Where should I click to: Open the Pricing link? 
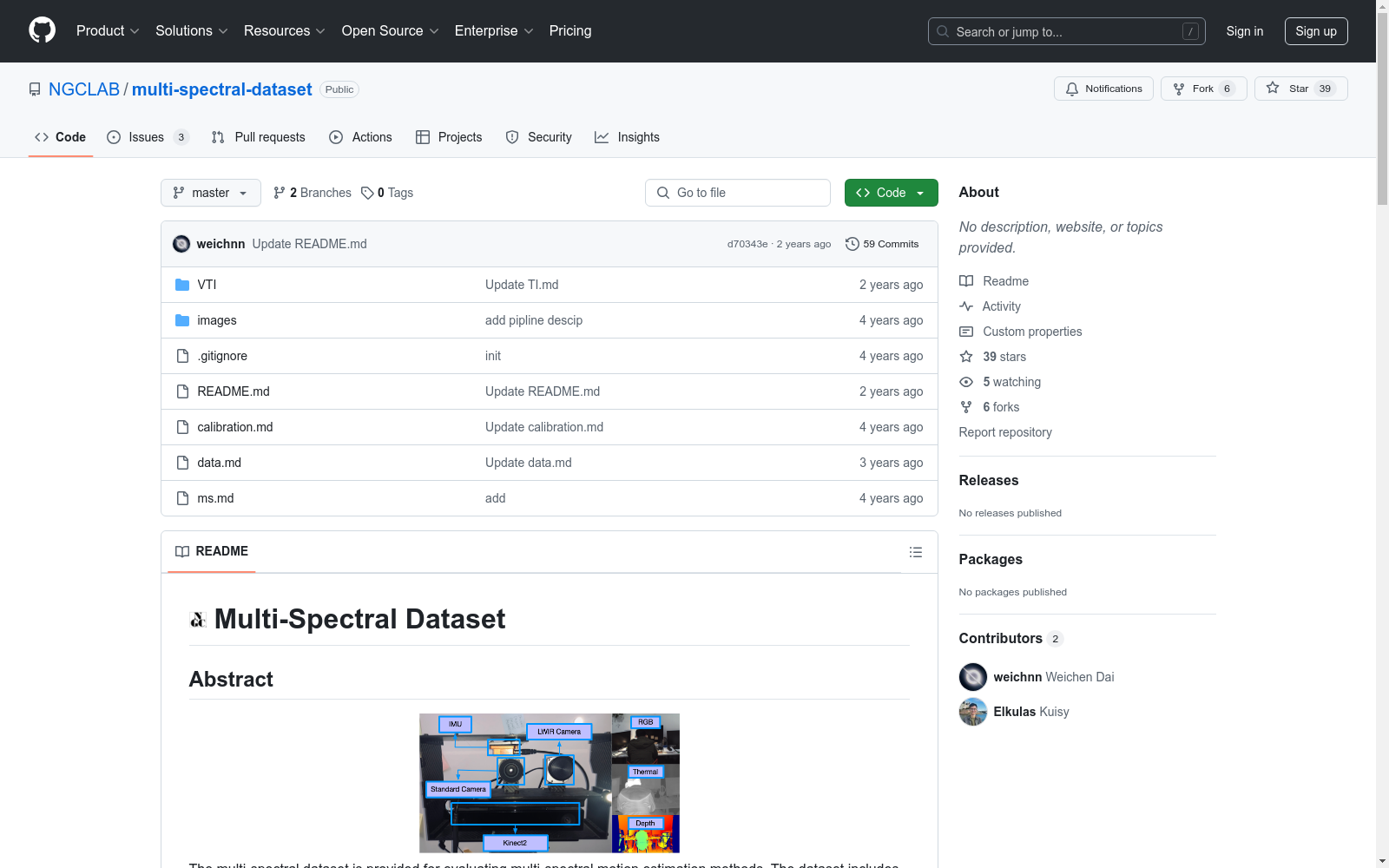570,30
